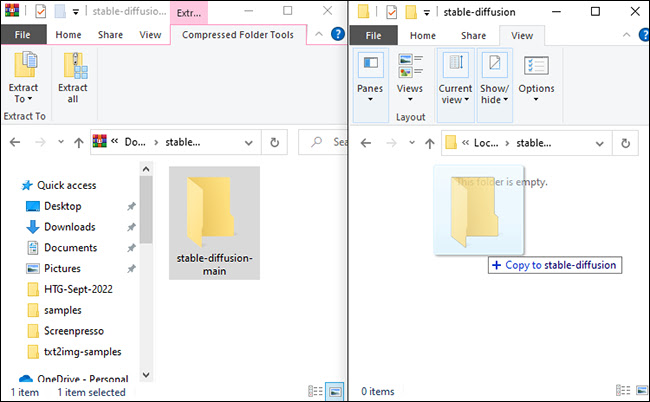Click 'stable...' breadcrumb in left address bar
This screenshot has width=650, height=402.
(183, 142)
